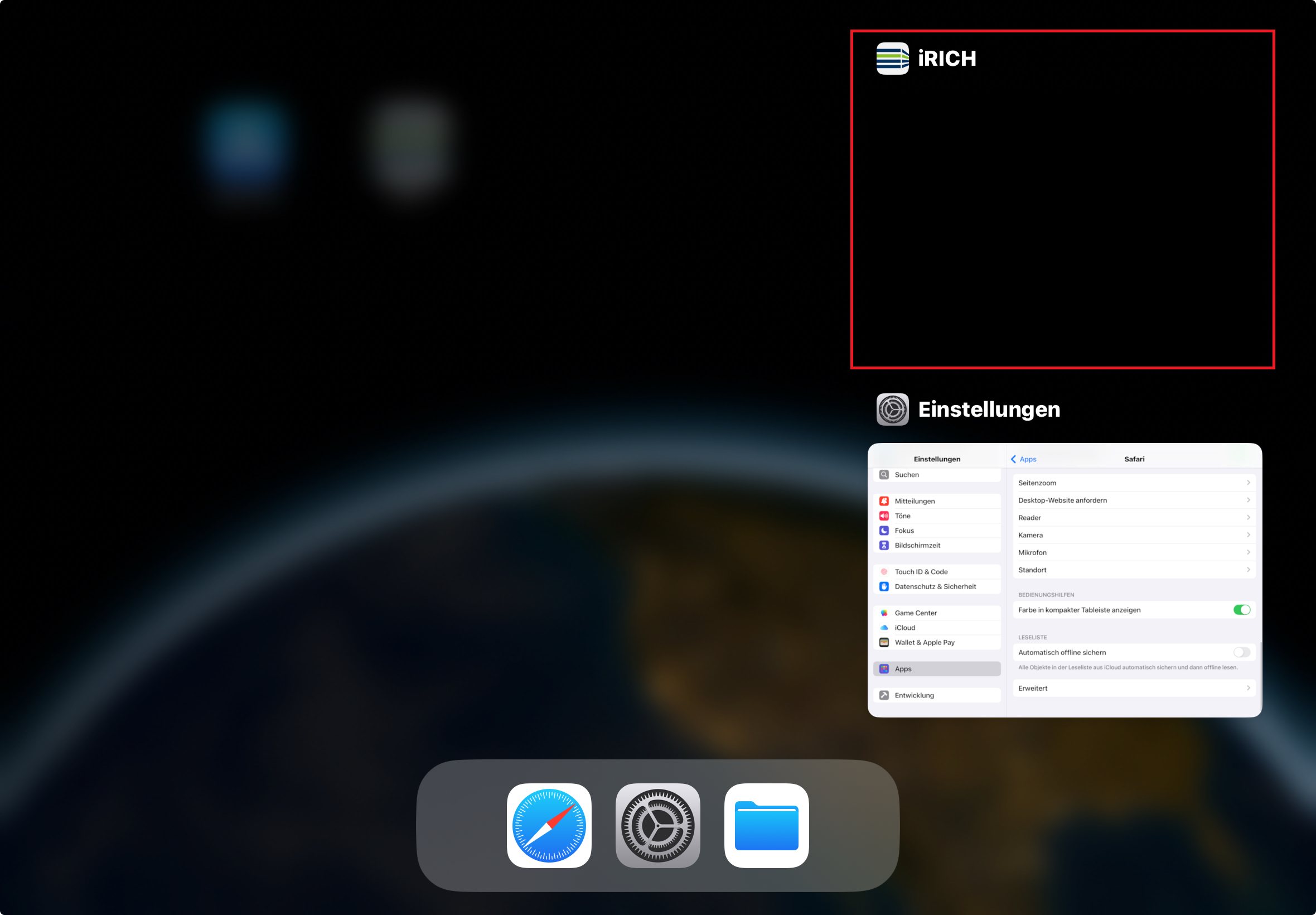Select the Touch ID & Code icon
This screenshot has width=1316, height=915.
(x=884, y=571)
